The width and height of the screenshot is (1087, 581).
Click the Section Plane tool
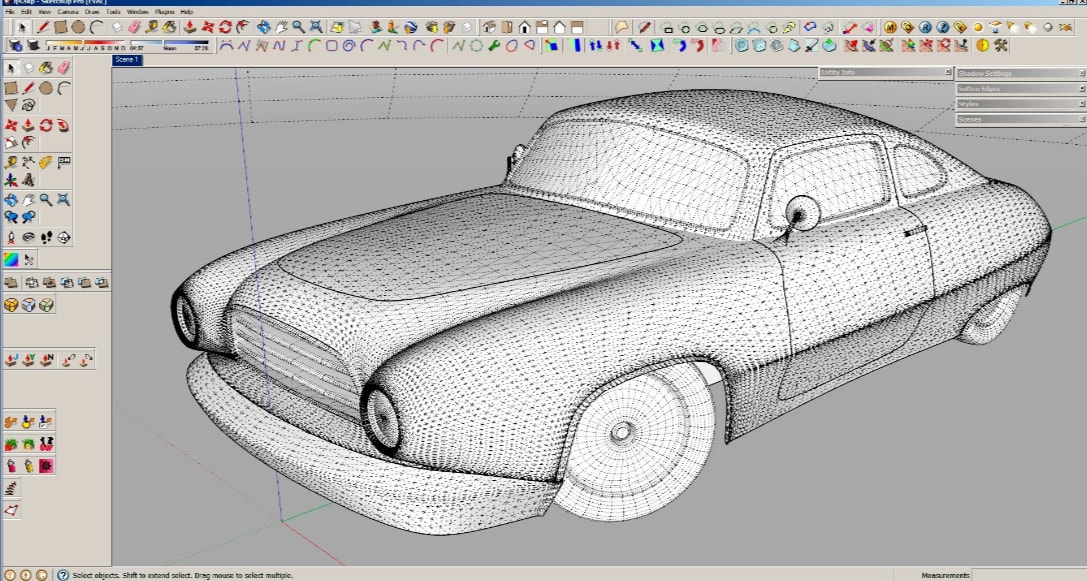[x=63, y=238]
